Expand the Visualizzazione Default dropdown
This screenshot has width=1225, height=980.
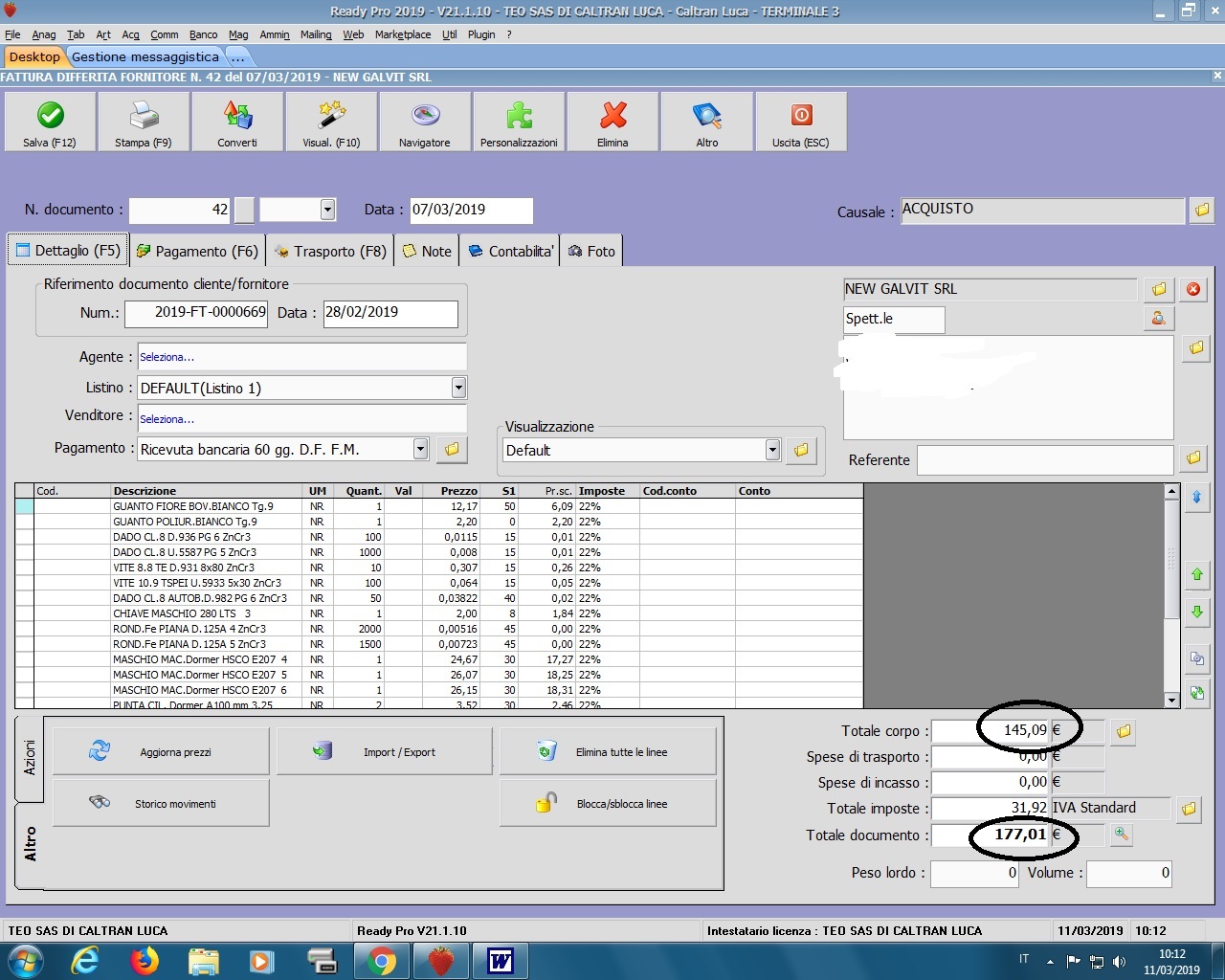pos(772,450)
